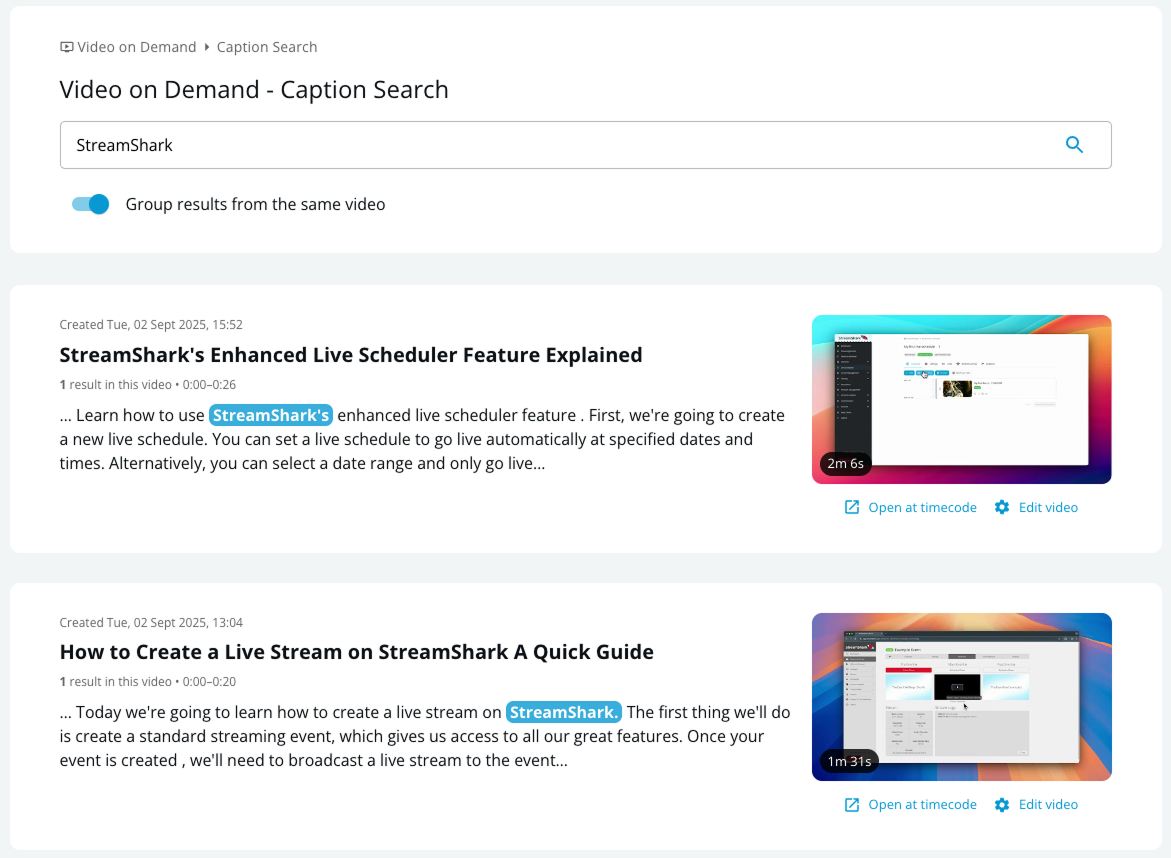Click gear icon for Quick Guide video

[x=1002, y=804]
